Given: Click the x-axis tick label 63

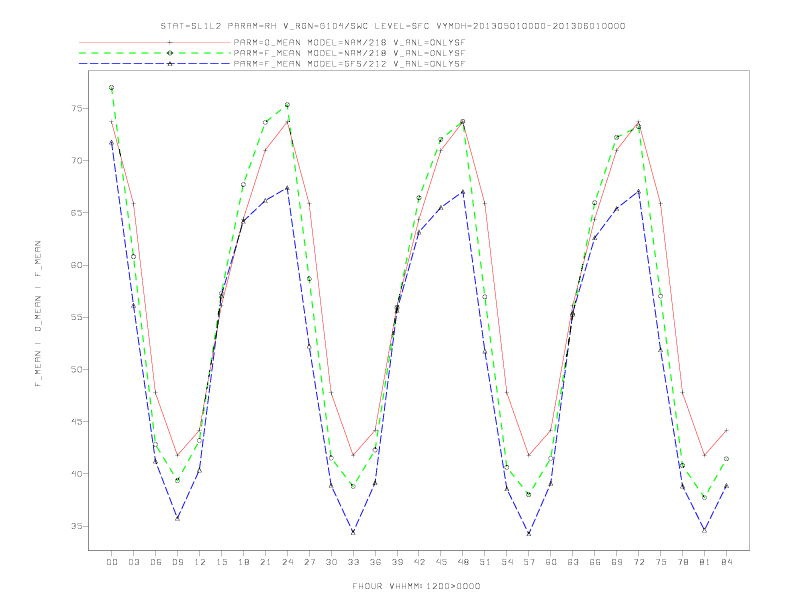Looking at the screenshot, I should point(573,562).
